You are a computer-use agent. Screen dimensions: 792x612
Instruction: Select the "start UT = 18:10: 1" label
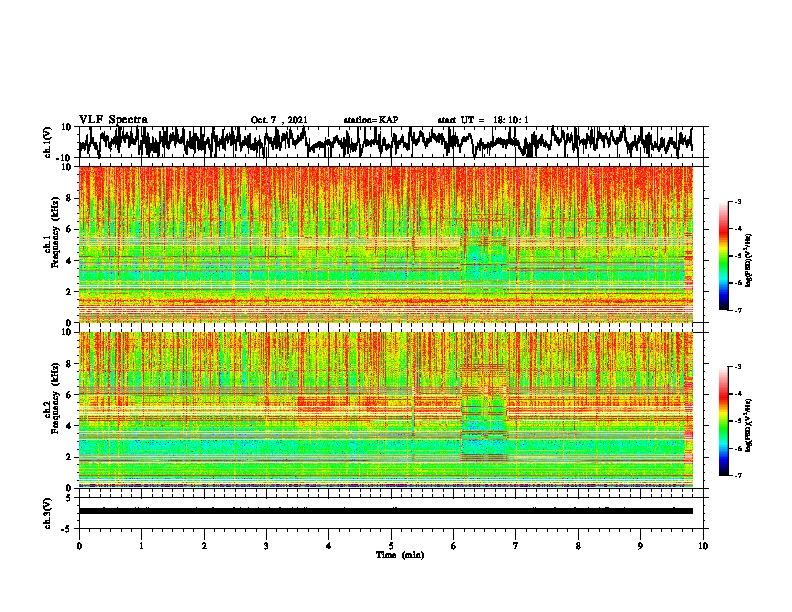(483, 120)
